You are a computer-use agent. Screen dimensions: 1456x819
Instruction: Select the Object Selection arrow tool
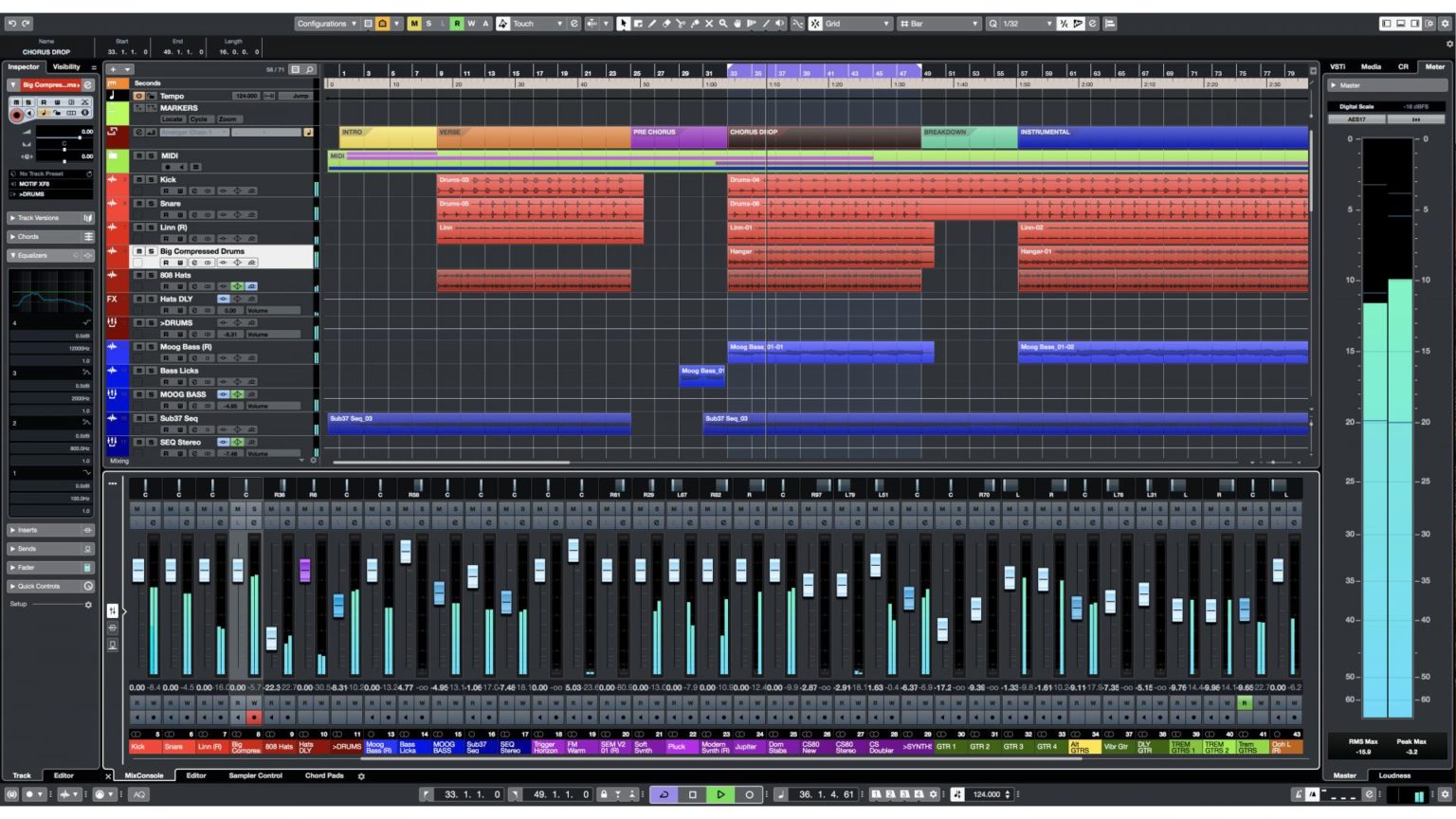pos(623,24)
